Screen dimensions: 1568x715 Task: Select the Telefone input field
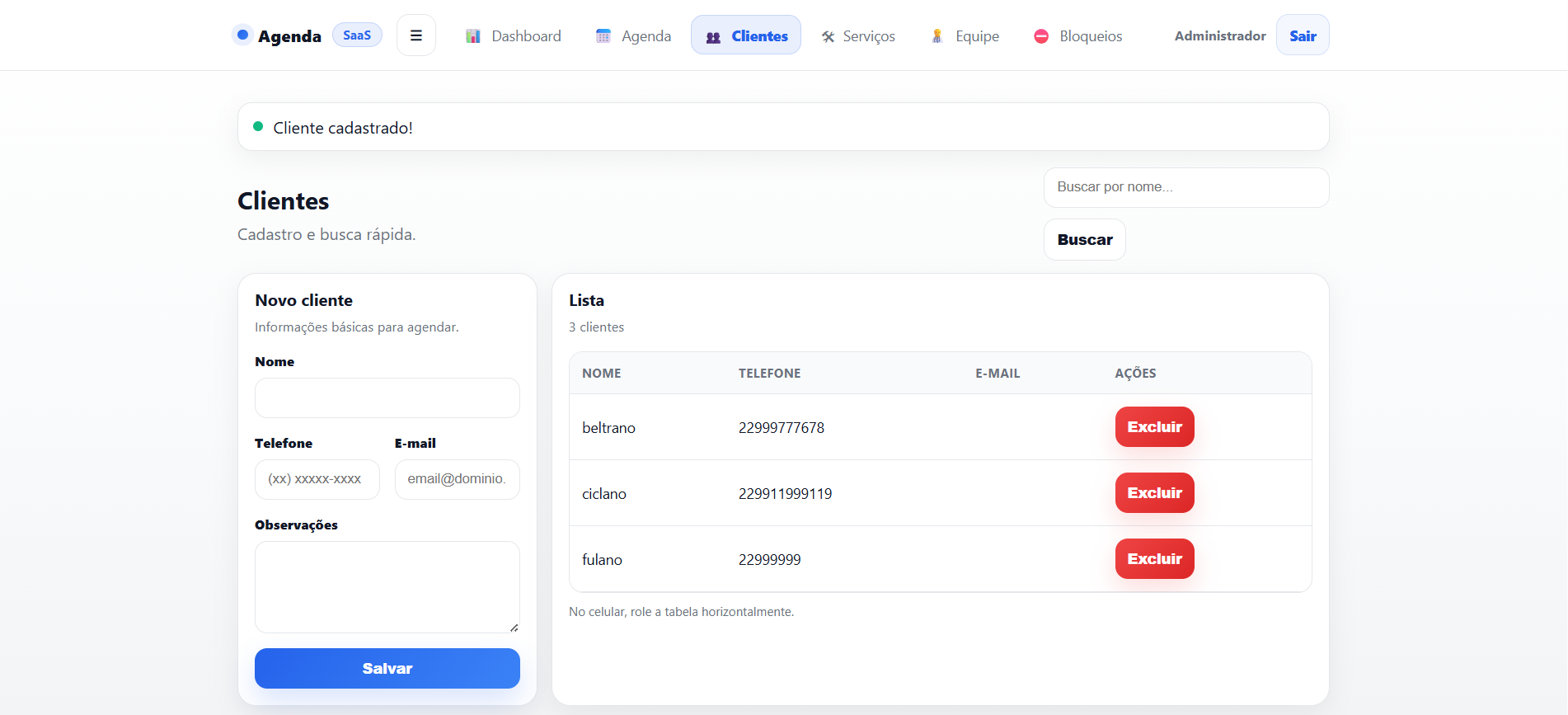(x=317, y=479)
